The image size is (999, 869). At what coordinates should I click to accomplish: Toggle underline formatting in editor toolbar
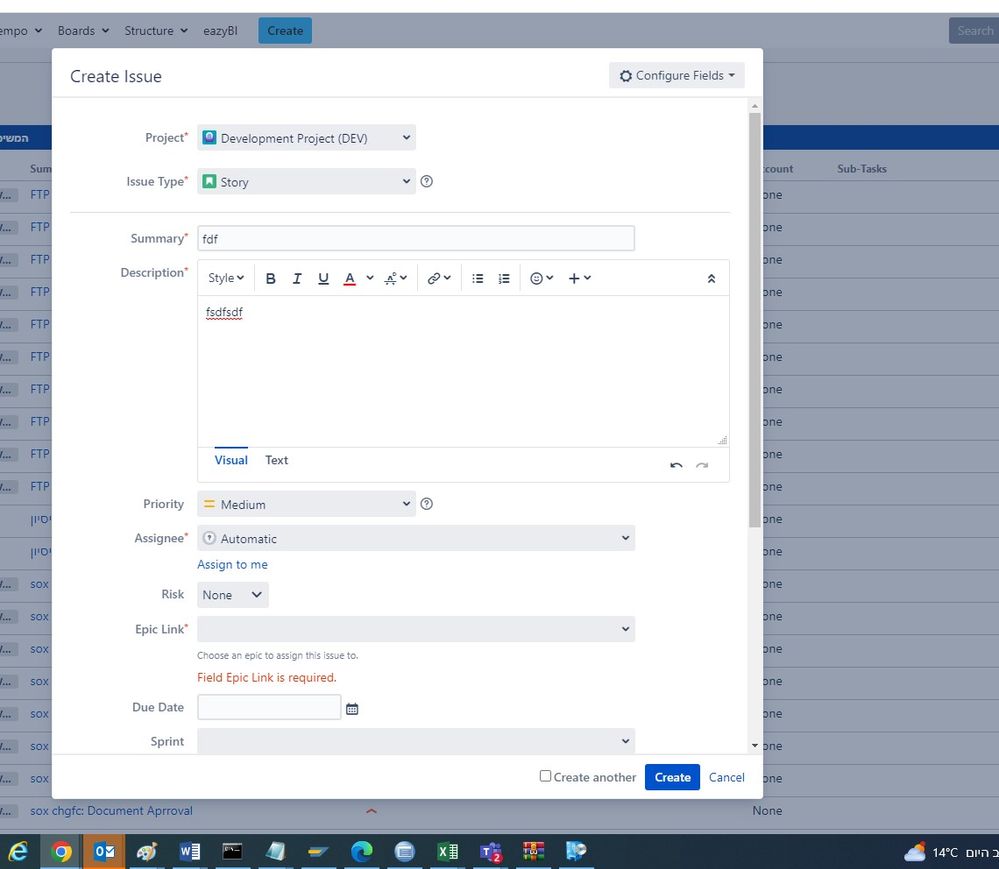[323, 278]
